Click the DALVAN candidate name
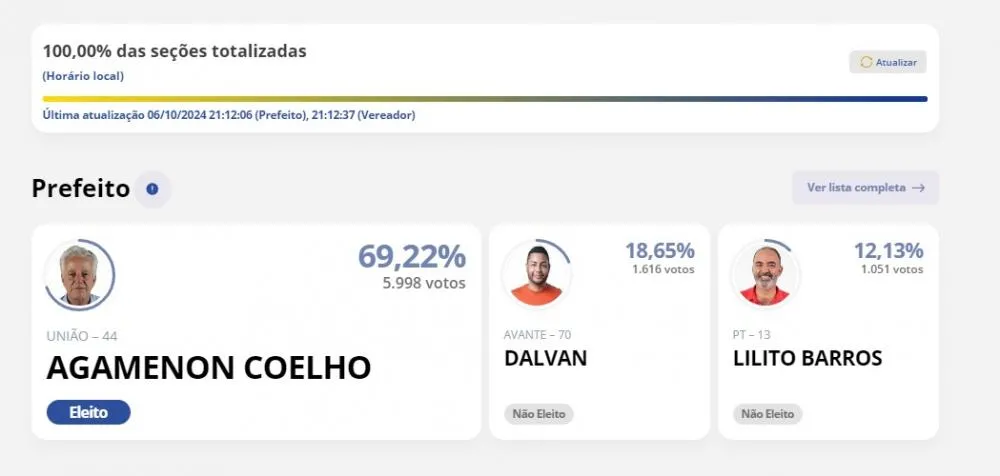 tap(545, 358)
